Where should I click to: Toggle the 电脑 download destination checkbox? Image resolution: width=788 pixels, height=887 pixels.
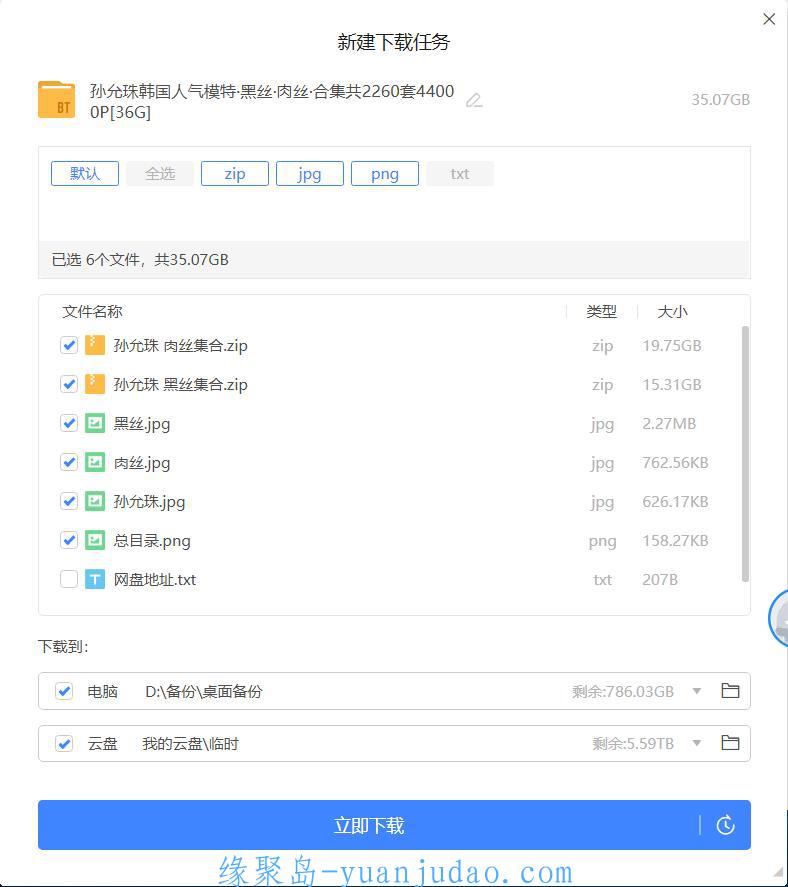click(64, 691)
